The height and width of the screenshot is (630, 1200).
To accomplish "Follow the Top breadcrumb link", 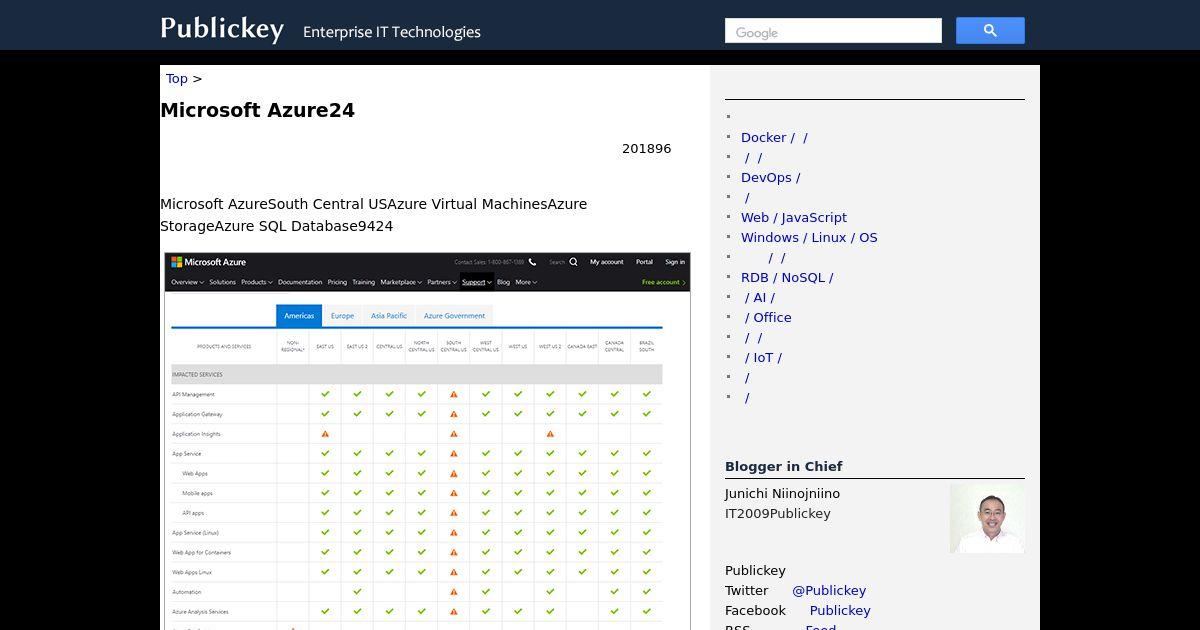I will [177, 78].
